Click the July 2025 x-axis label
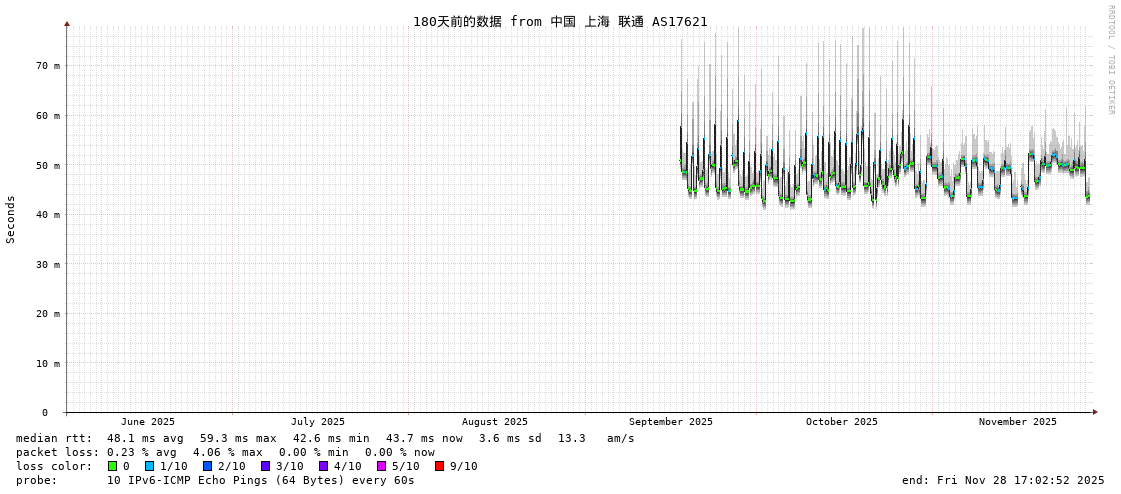1121x494 pixels. click(318, 422)
